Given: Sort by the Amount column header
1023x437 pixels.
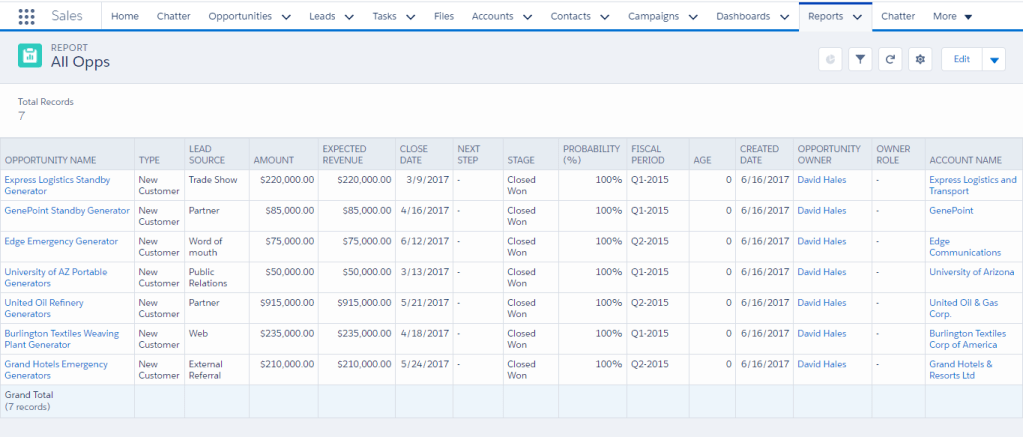Looking at the screenshot, I should click(273, 159).
